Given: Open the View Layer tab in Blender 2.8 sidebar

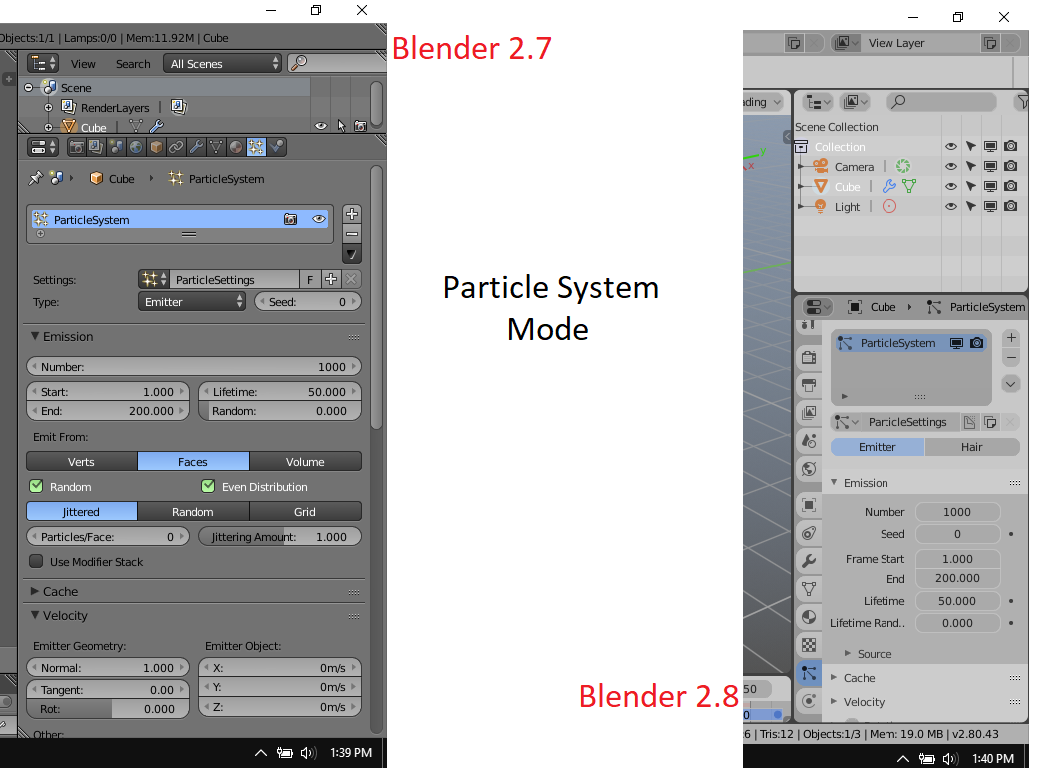Looking at the screenshot, I should (x=809, y=413).
